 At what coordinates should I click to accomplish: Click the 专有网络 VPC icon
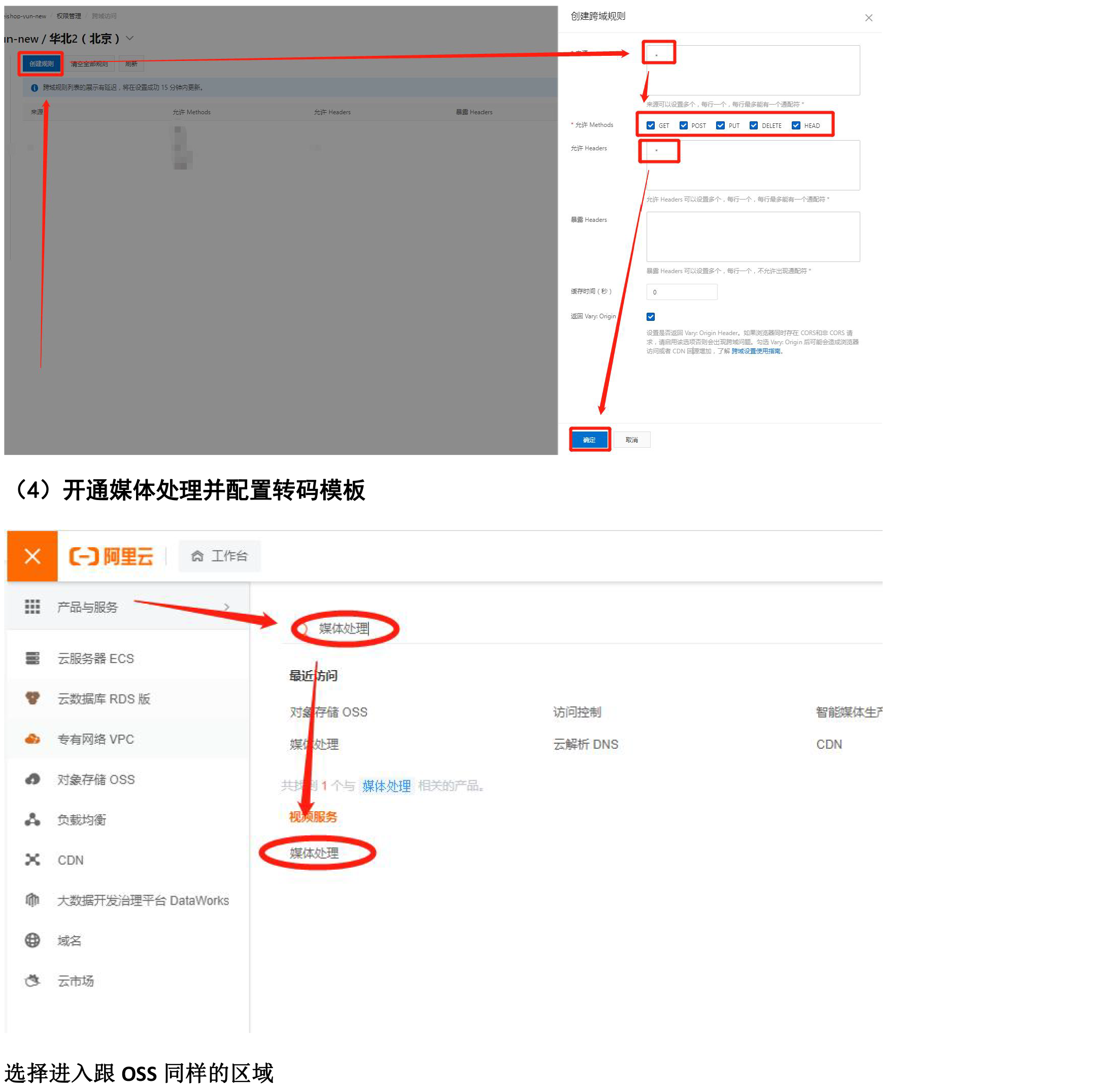pos(32,739)
